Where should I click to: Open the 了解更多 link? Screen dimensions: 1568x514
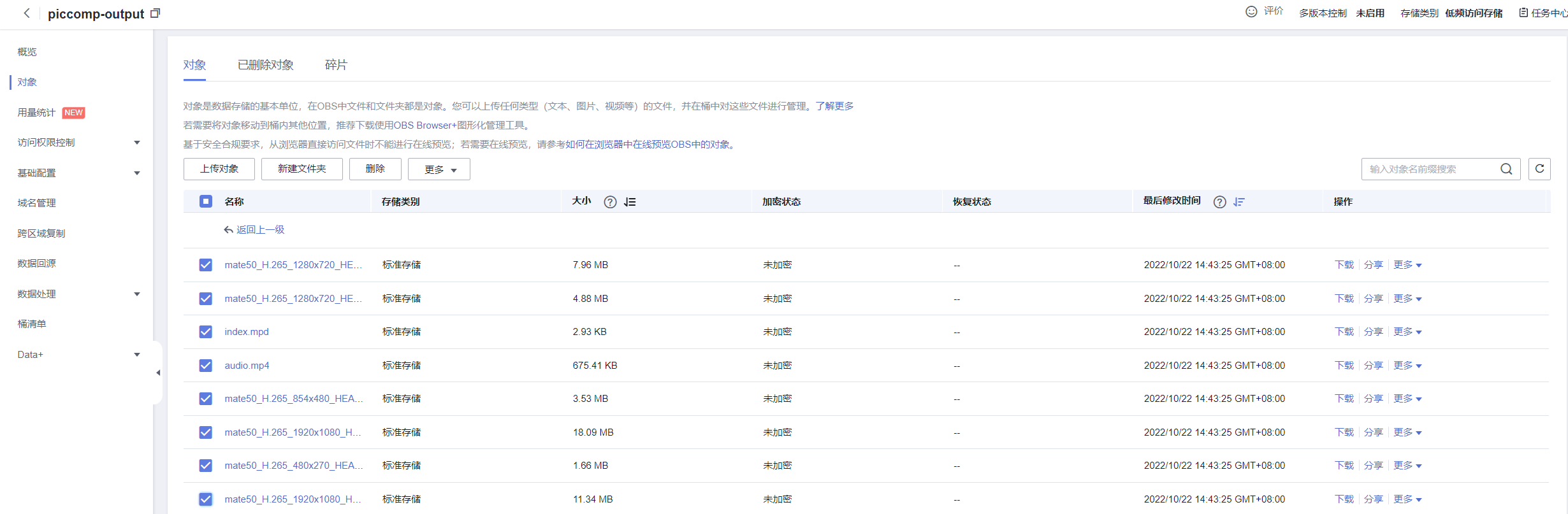click(x=834, y=106)
